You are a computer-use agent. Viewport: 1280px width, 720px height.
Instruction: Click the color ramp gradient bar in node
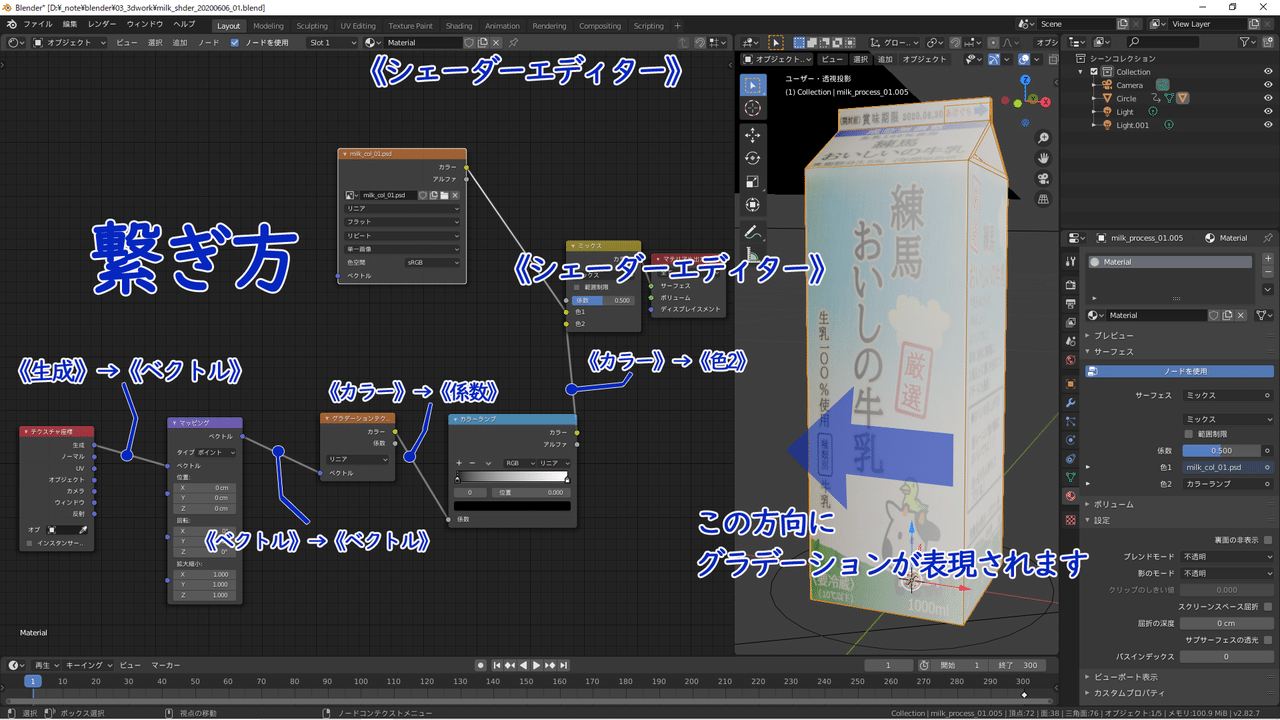(512, 478)
